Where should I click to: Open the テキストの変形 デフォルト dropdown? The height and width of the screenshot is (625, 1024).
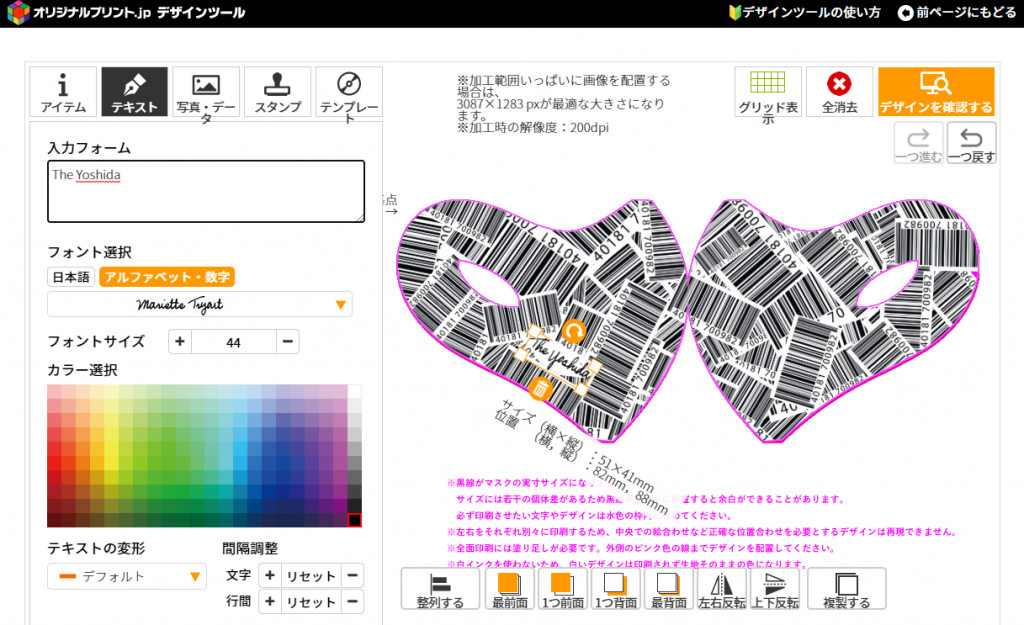click(127, 577)
